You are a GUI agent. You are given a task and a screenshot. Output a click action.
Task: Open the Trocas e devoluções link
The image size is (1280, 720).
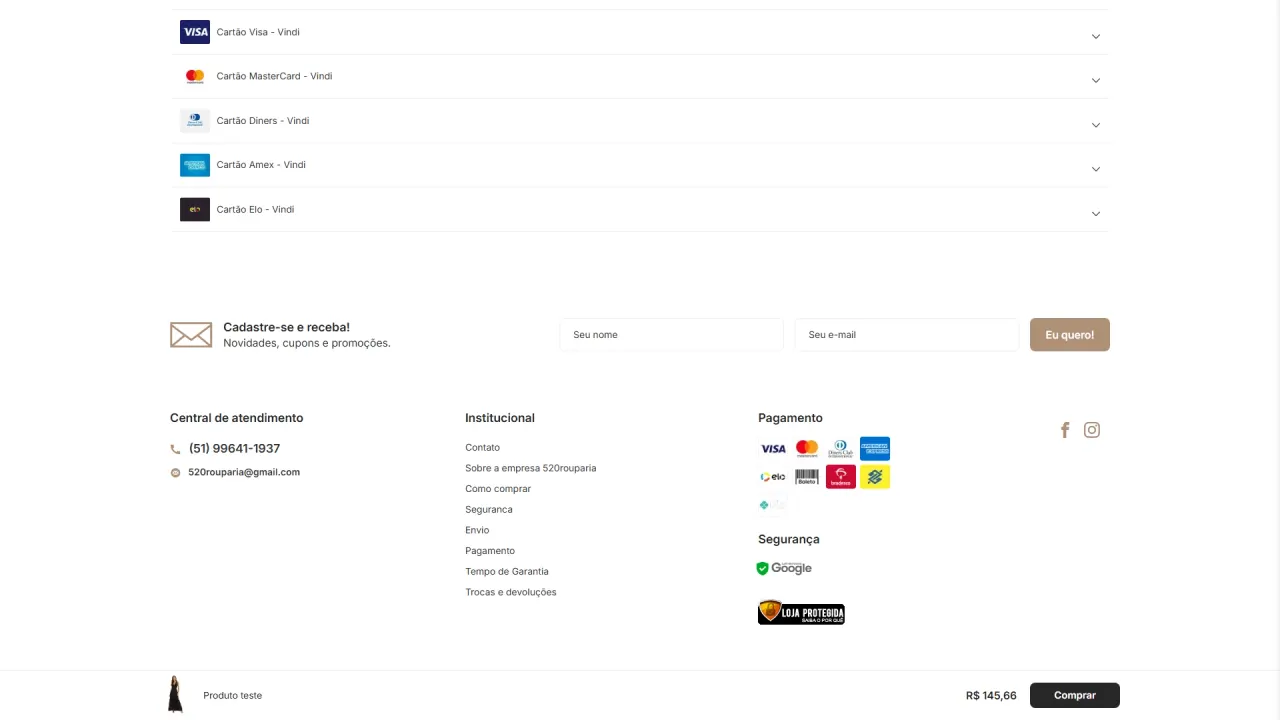coord(511,592)
